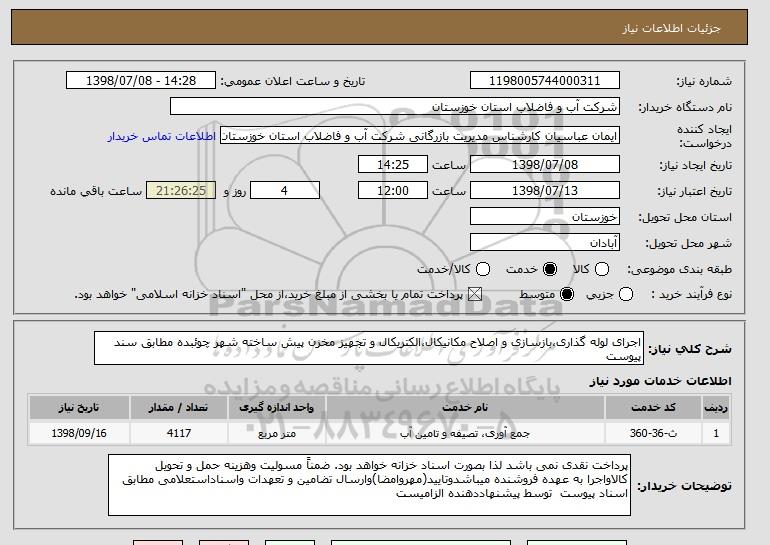Select the خدمت radio button
This screenshot has height=545, width=770.
pyautogui.click(x=550, y=269)
